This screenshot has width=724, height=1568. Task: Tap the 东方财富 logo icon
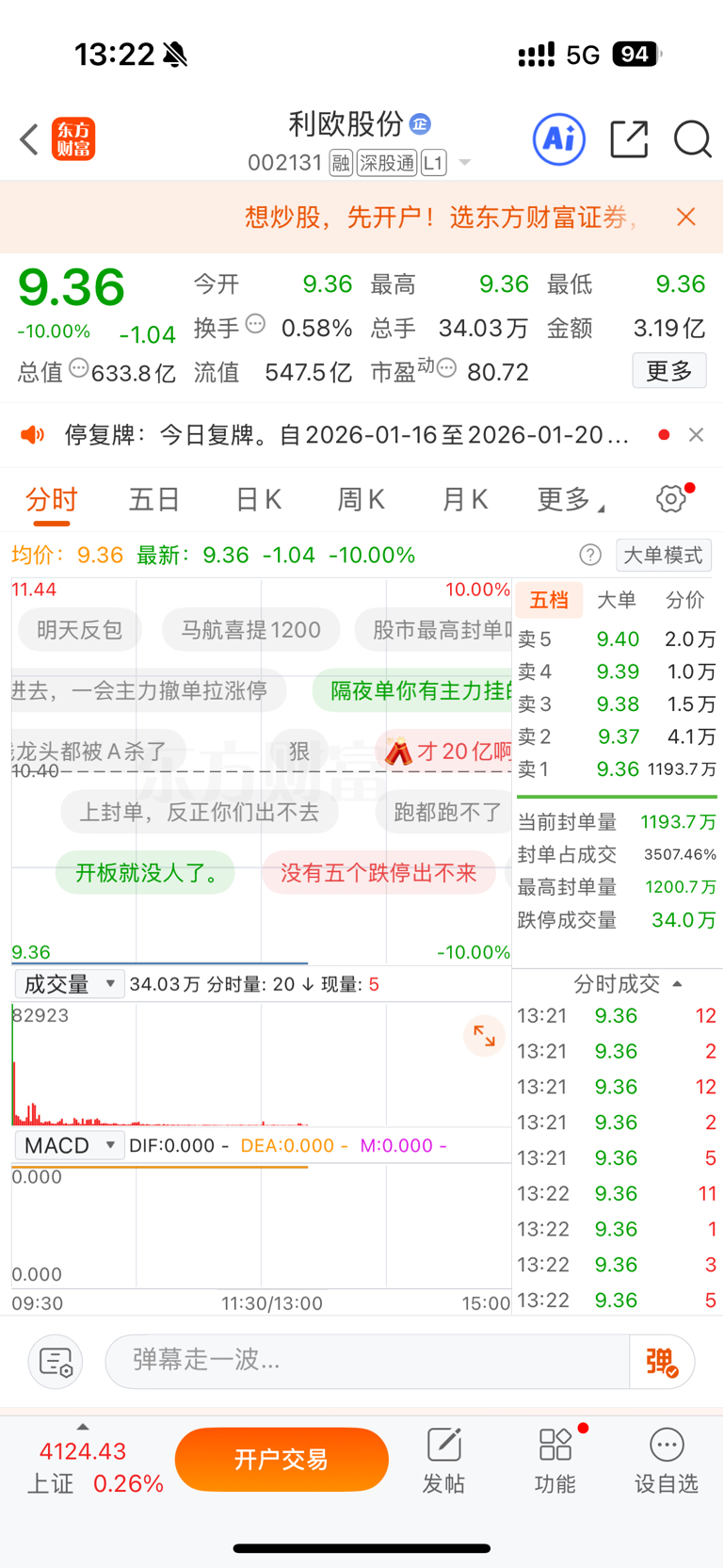pos(73,139)
